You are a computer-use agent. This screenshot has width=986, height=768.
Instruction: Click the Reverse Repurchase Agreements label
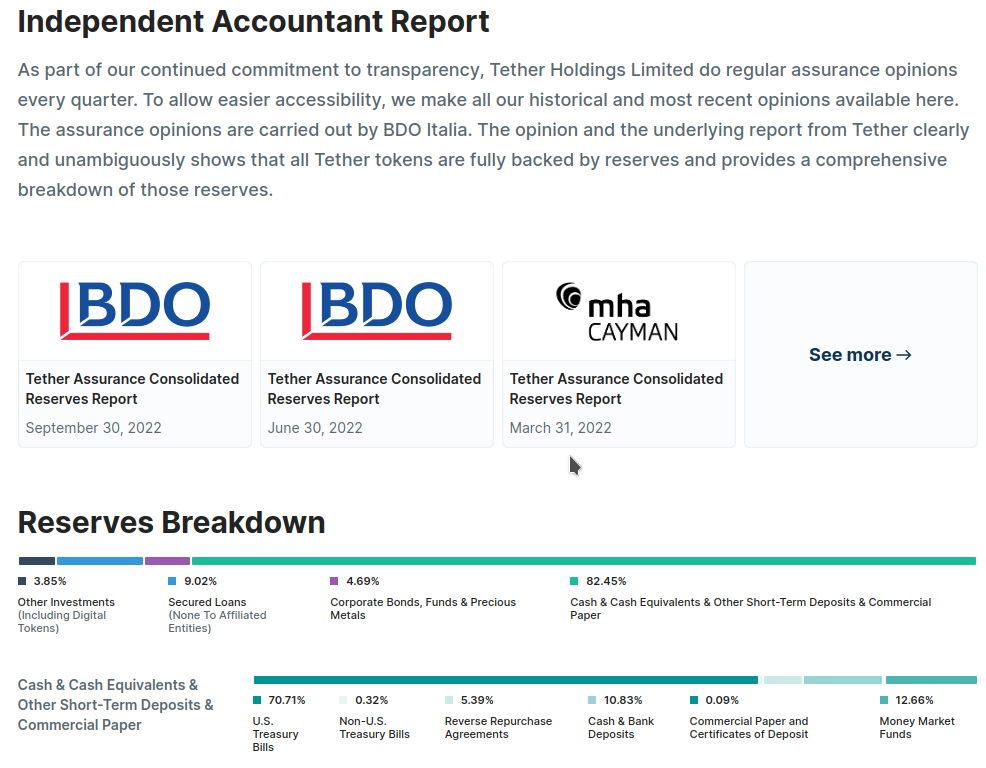498,727
